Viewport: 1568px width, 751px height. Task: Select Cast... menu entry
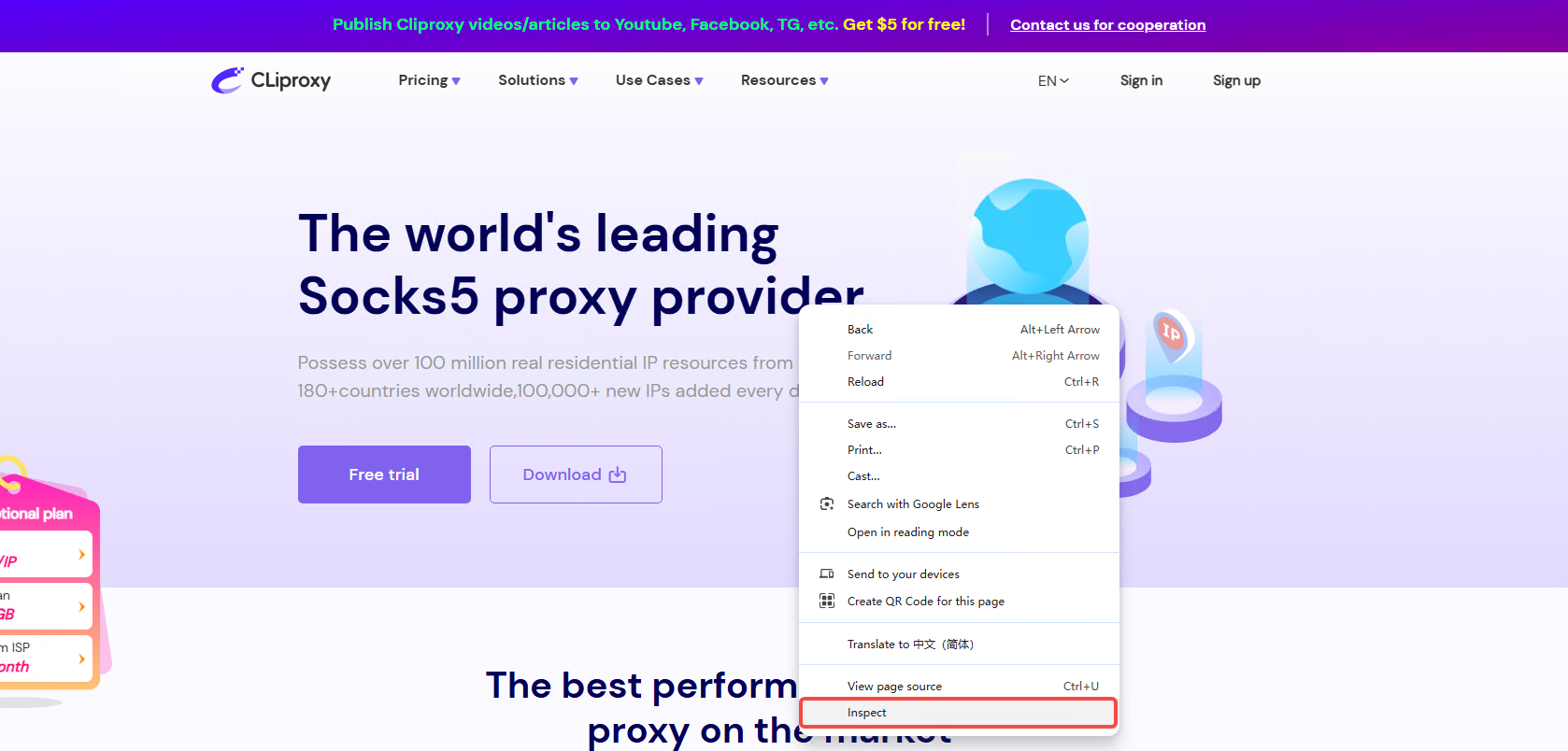pyautogui.click(x=959, y=476)
